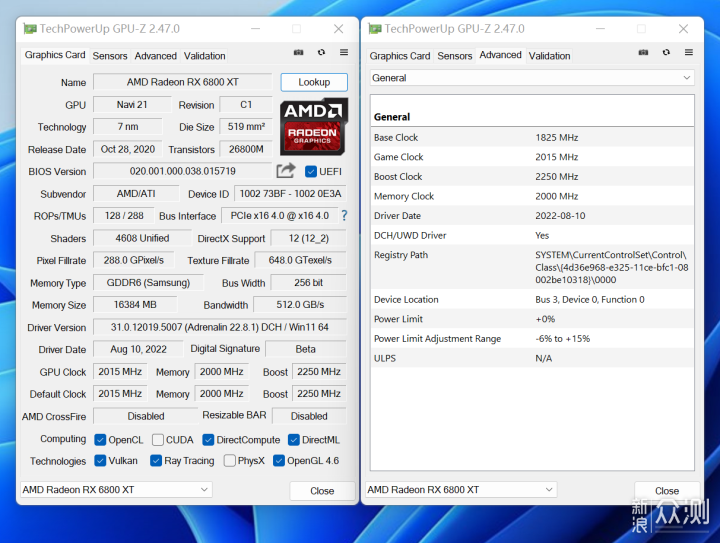The image size is (720, 543).
Task: Click the Release Date Oct 28, 2020 field
Action: tap(128, 149)
